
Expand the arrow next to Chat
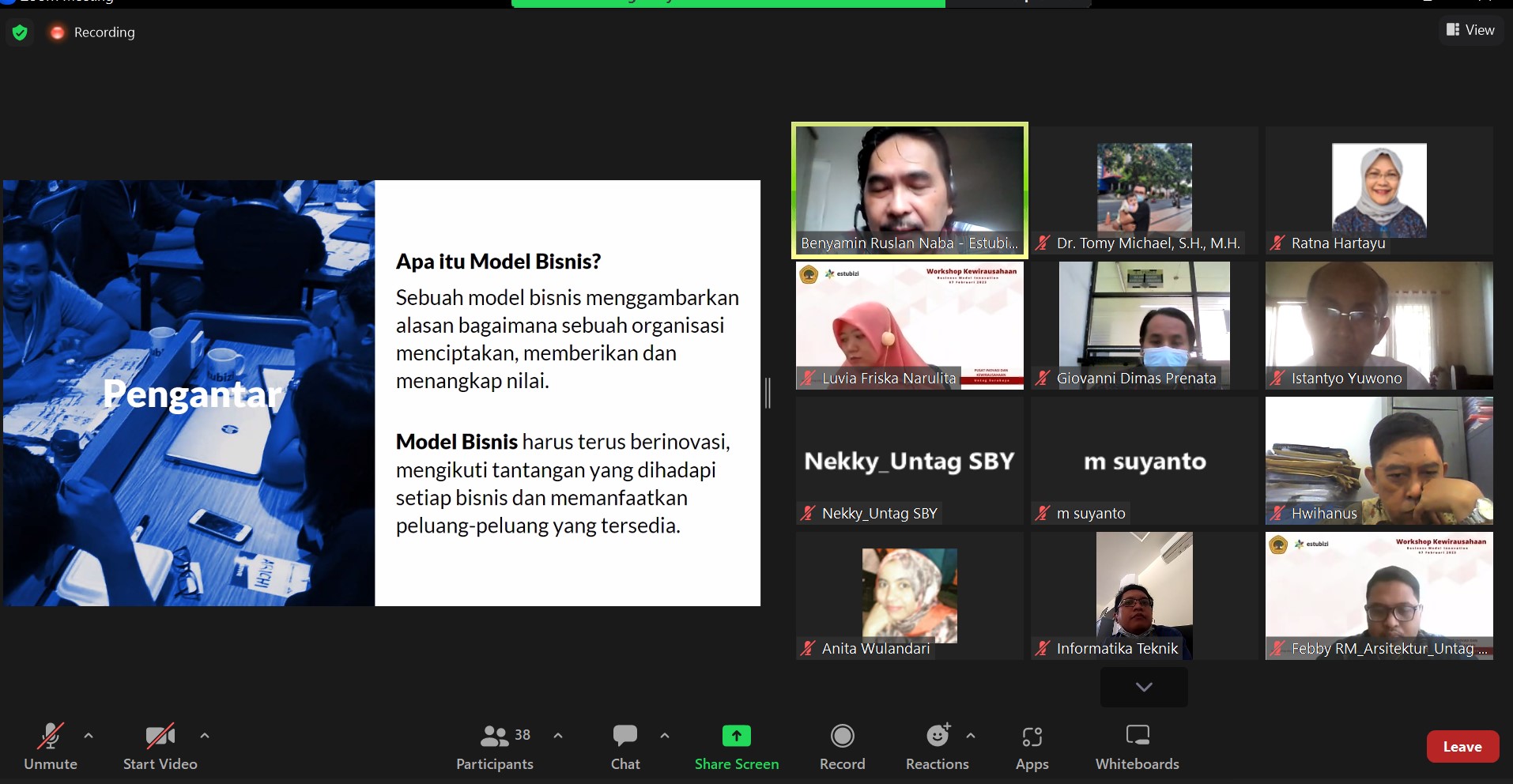(665, 736)
